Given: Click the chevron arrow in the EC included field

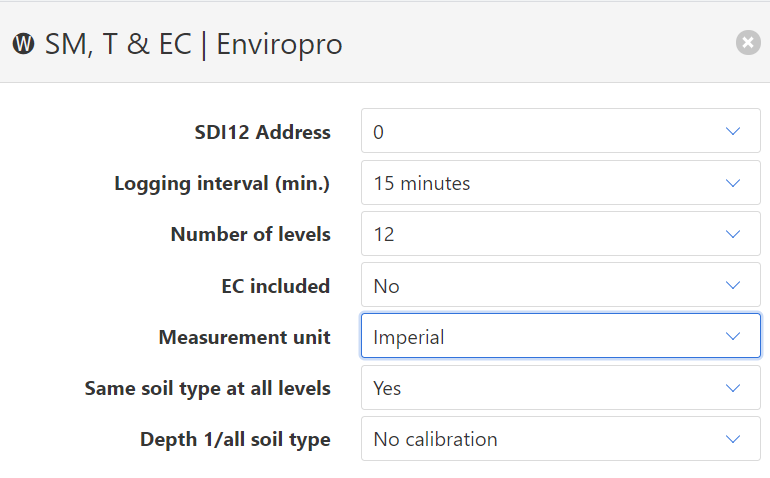Looking at the screenshot, I should pos(733,286).
